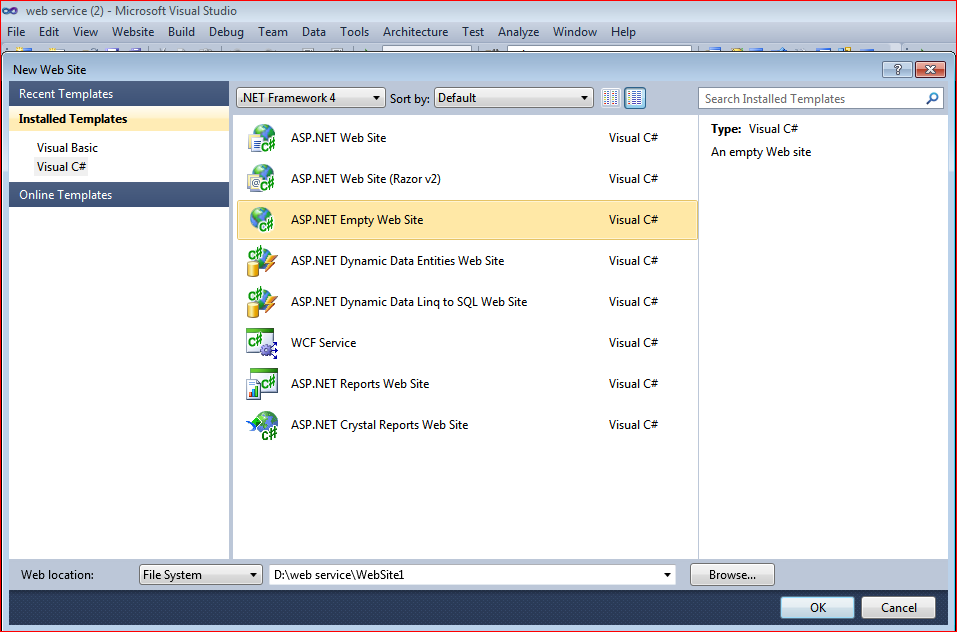Click the Dynamic Data Linq to SQL icon
The image size is (957, 632).
coord(262,301)
